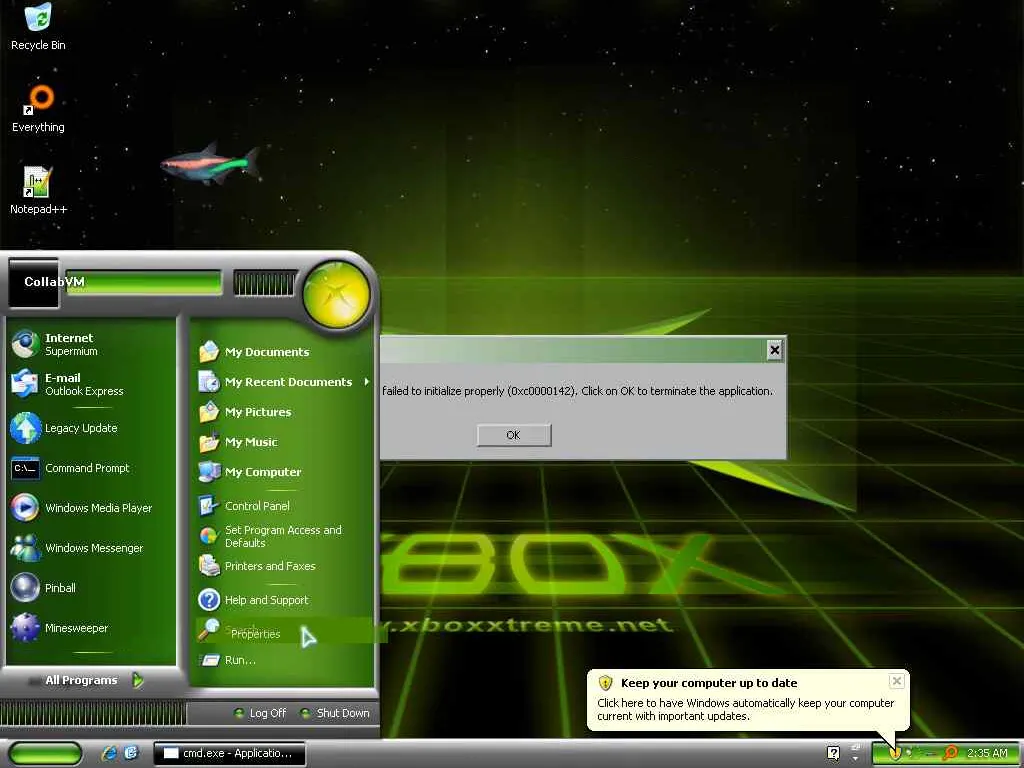Click the fish image on the desktop

coord(210,163)
